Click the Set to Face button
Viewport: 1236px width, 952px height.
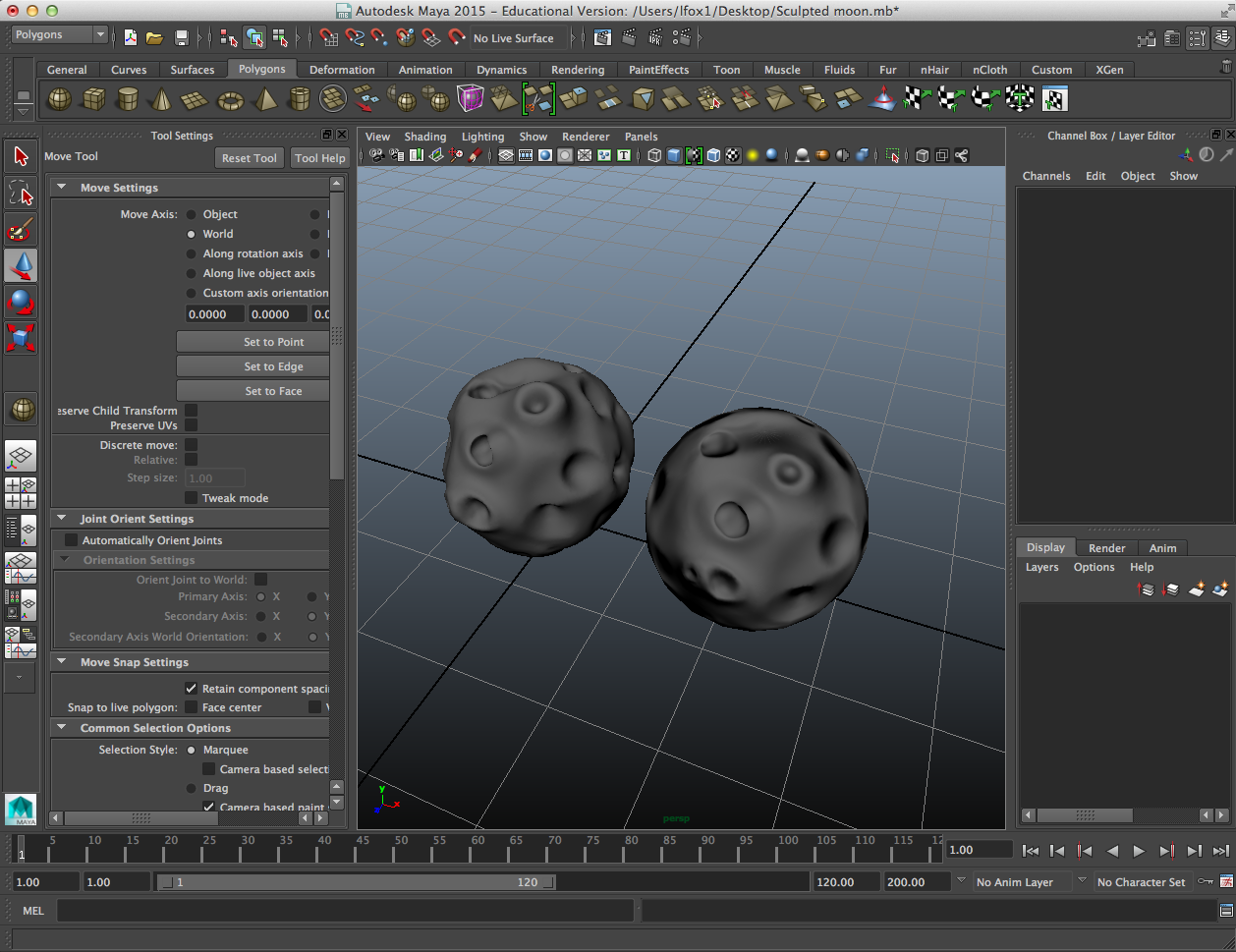click(x=253, y=391)
